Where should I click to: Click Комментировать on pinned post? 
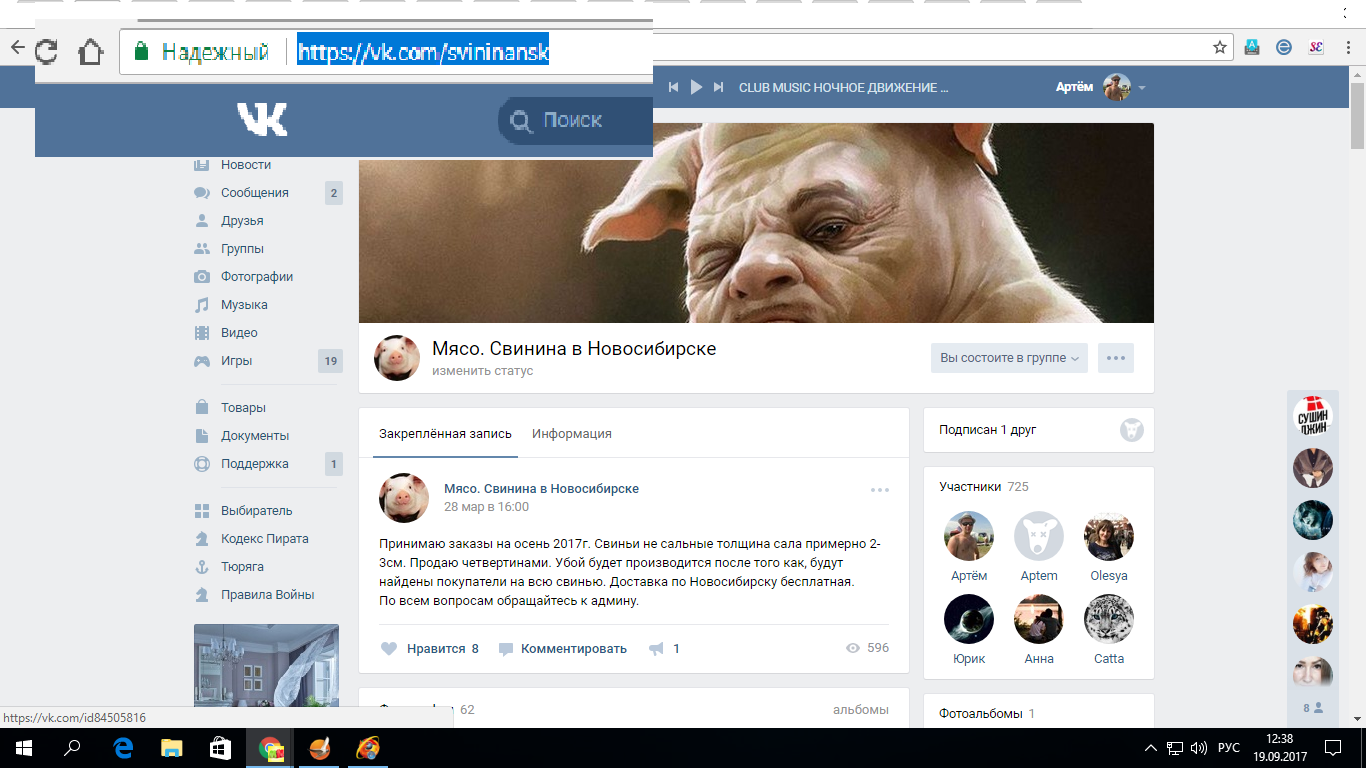(x=573, y=649)
